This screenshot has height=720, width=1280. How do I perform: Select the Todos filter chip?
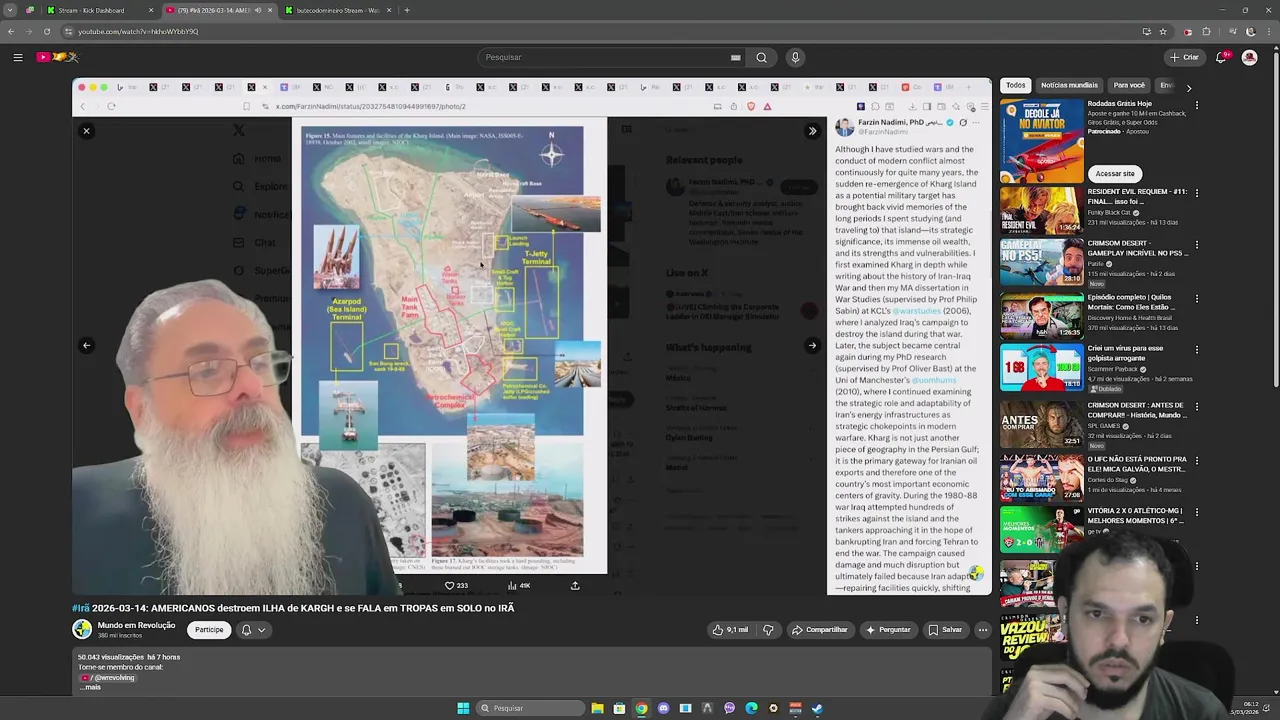tap(1016, 86)
